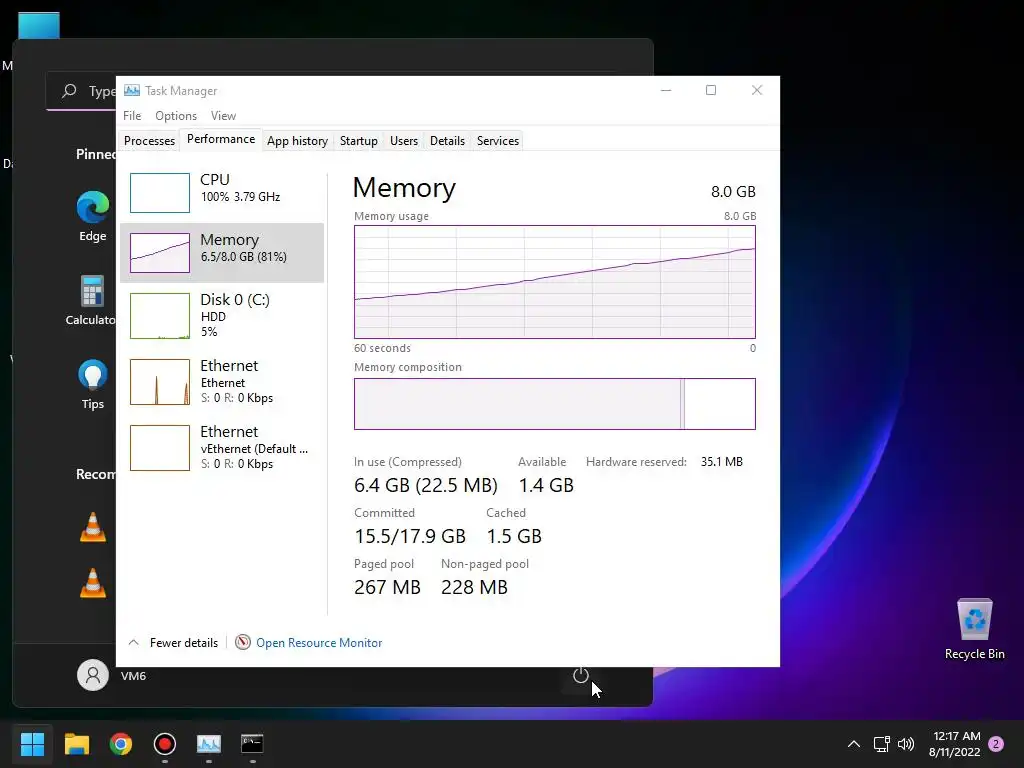Image resolution: width=1024 pixels, height=768 pixels.
Task: Switch to Command Prompt on taskbar
Action: tap(252, 743)
